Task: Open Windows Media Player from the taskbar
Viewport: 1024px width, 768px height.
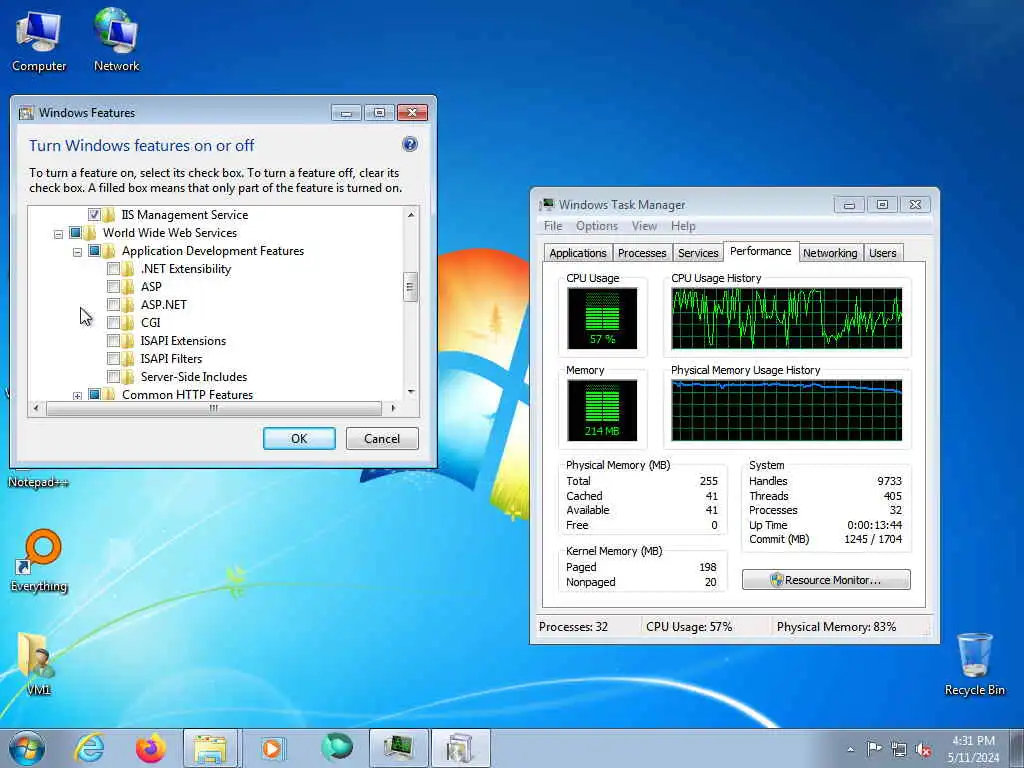Action: tap(272, 748)
